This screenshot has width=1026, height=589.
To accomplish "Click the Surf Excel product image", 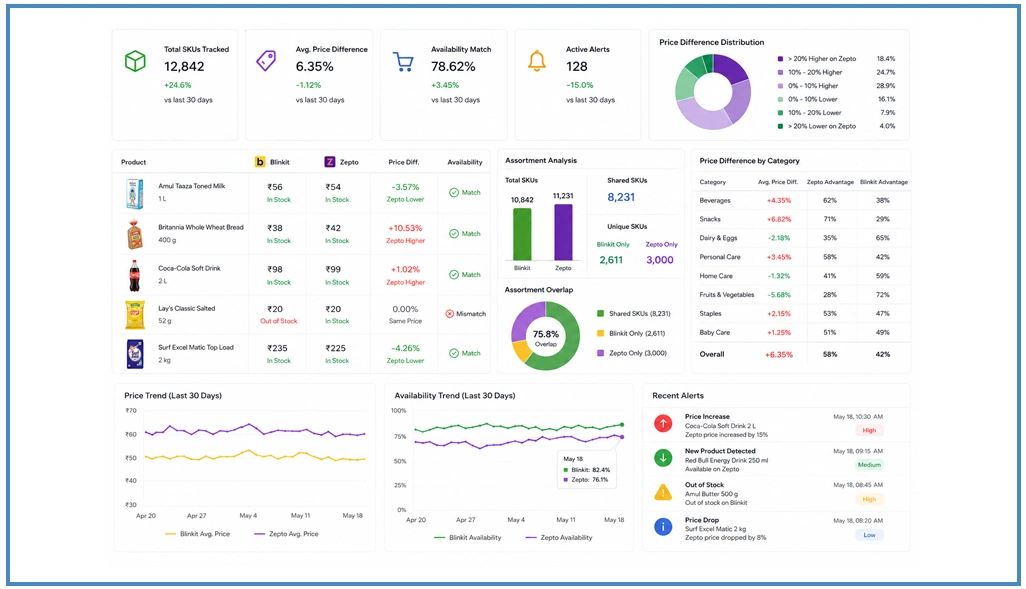I will (x=135, y=354).
